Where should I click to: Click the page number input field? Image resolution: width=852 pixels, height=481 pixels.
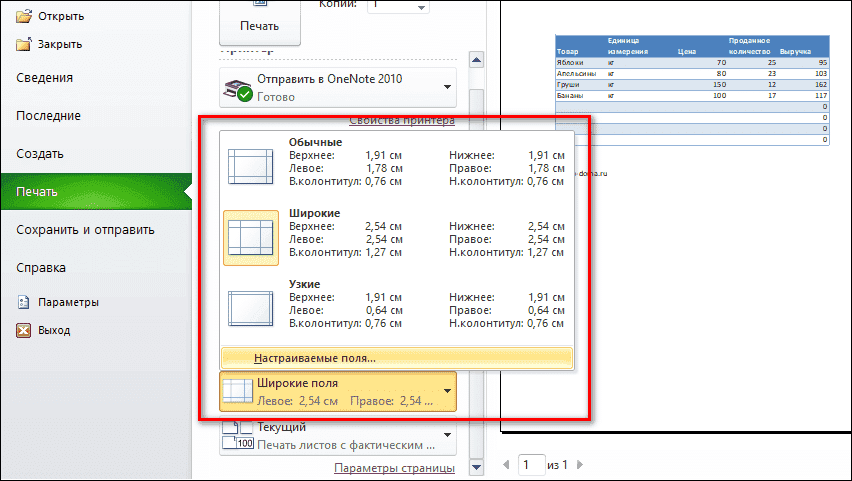pyautogui.click(x=532, y=465)
